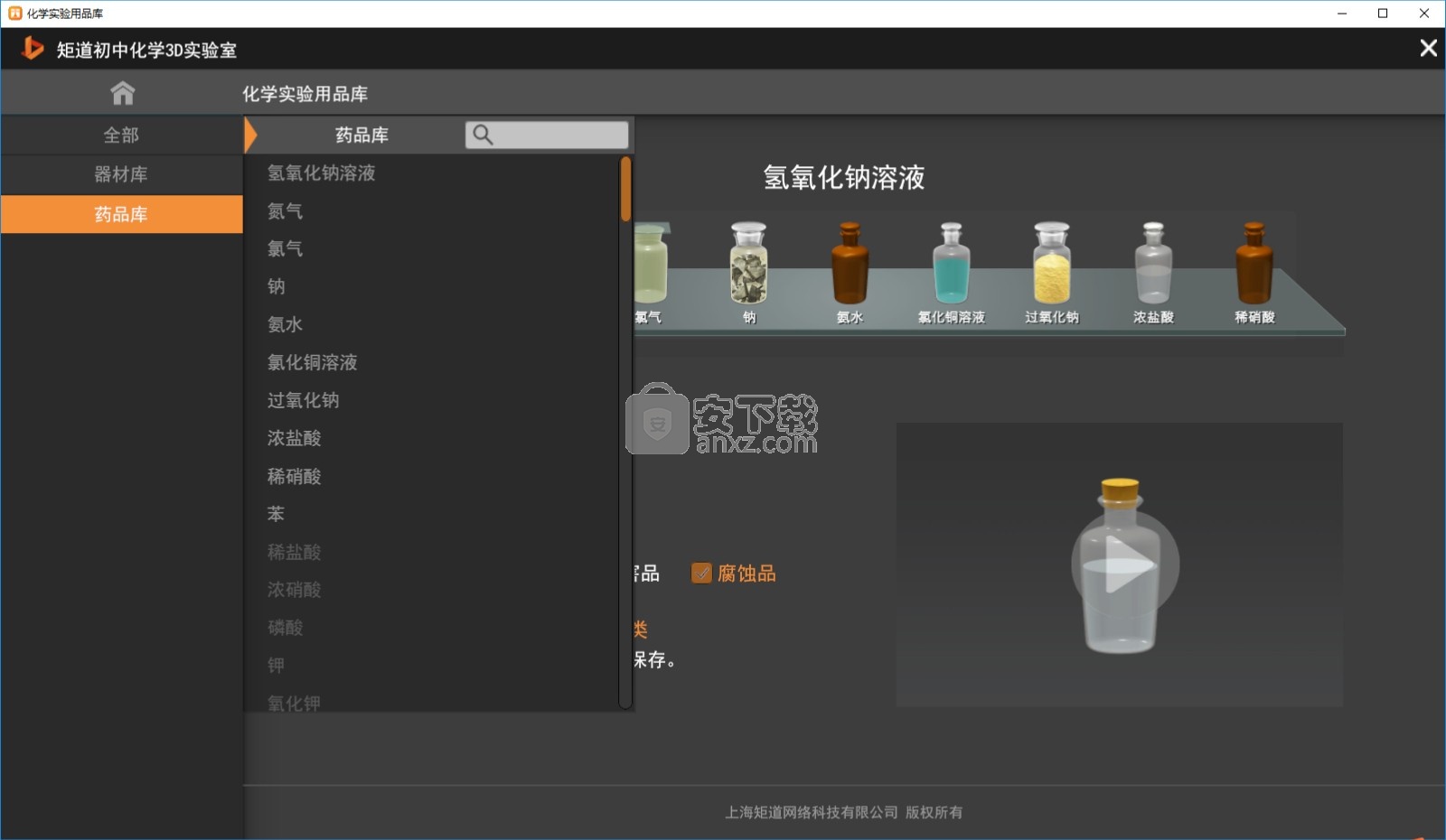
Task: Select the 氯化铜溶液 bottle on shelf
Action: point(951,264)
